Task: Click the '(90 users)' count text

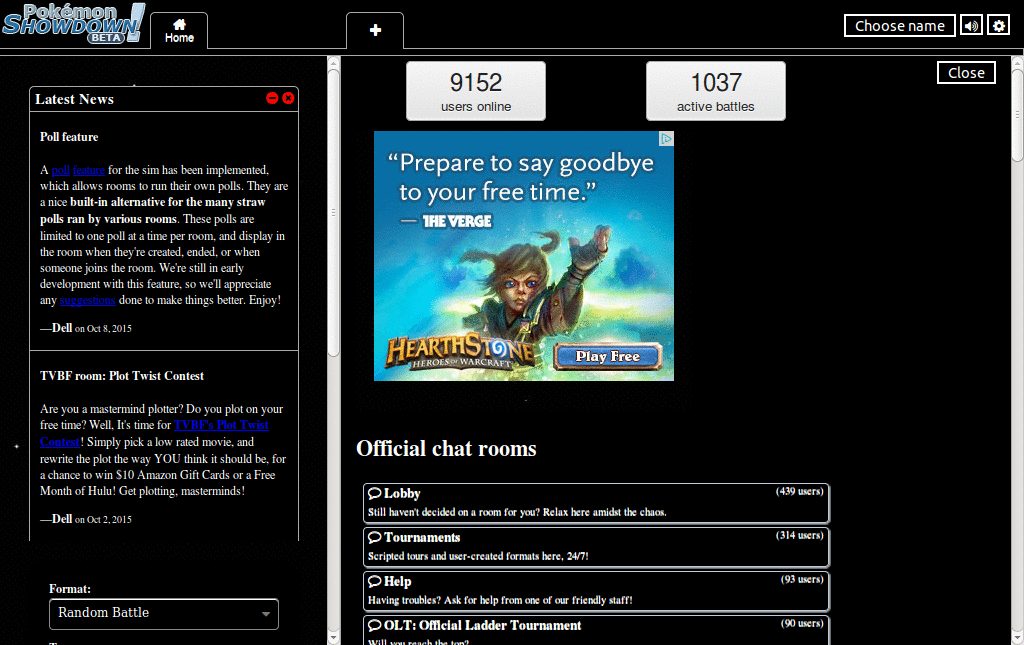Action: (x=802, y=623)
